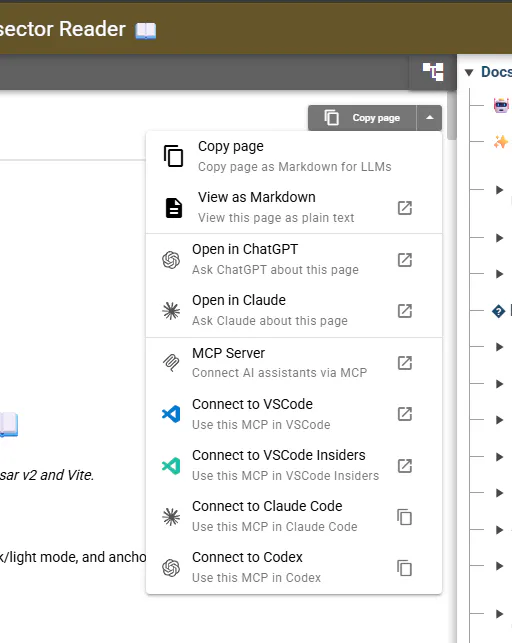Expand tree arrow level with Open in ChatGPT subtitle

pos(499,274)
